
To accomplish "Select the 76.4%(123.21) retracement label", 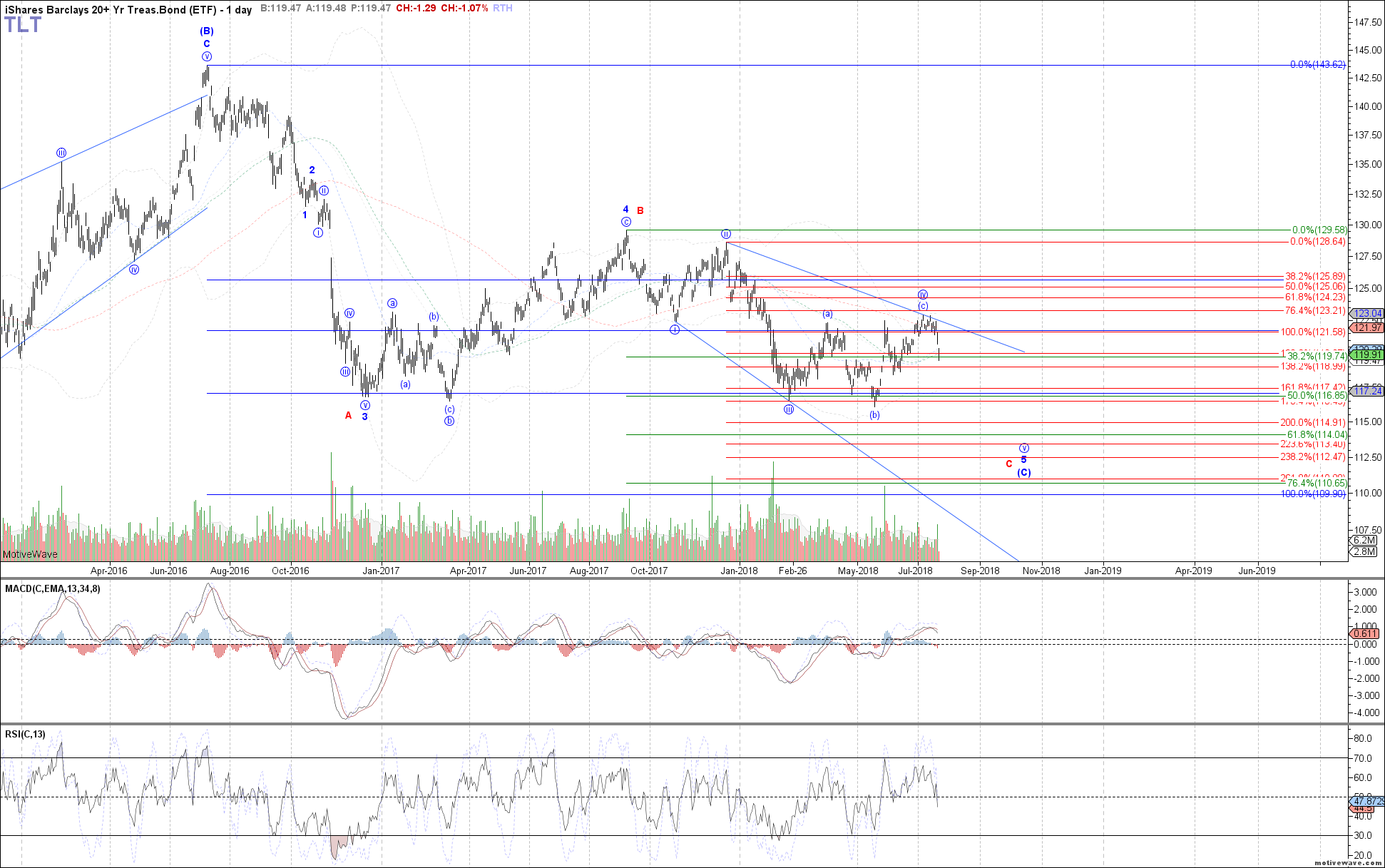I will 1315,311.
